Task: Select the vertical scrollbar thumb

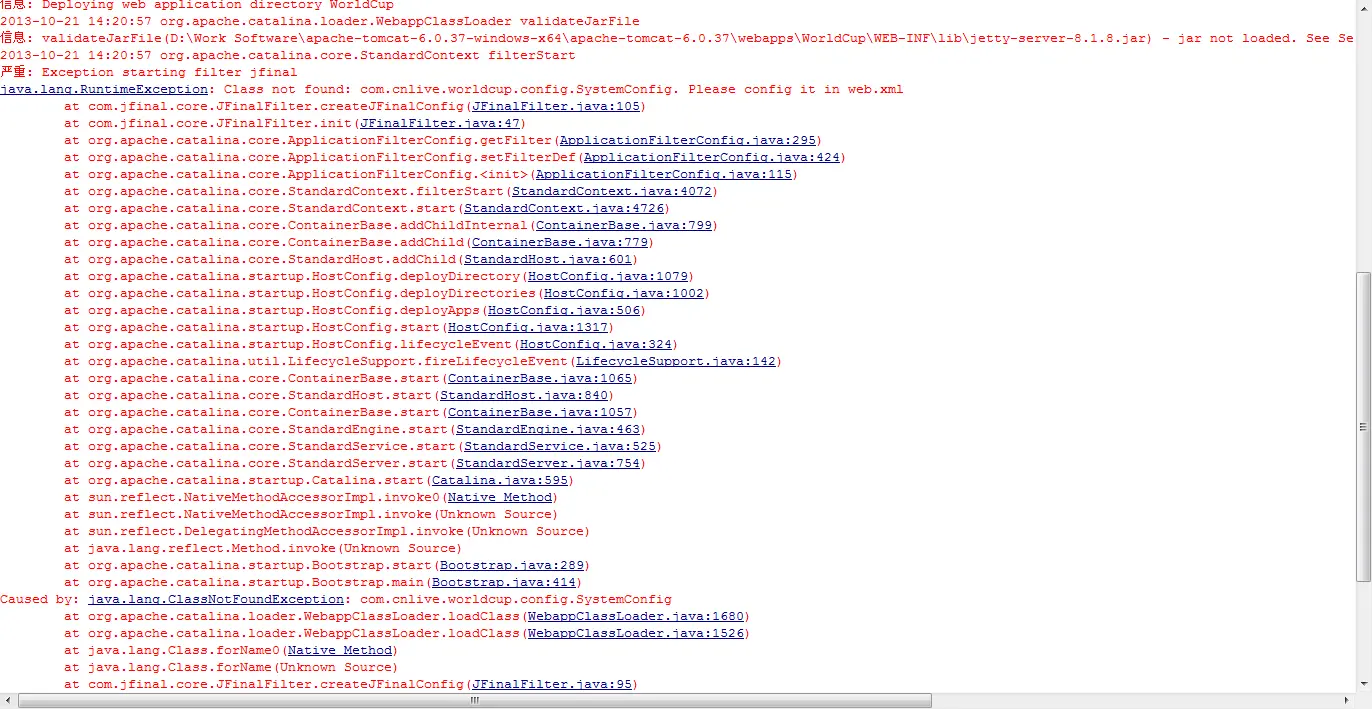Action: (x=1363, y=427)
